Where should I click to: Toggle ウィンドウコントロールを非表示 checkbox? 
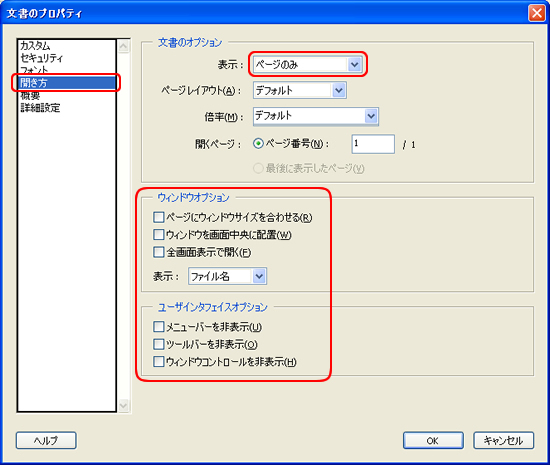point(159,361)
